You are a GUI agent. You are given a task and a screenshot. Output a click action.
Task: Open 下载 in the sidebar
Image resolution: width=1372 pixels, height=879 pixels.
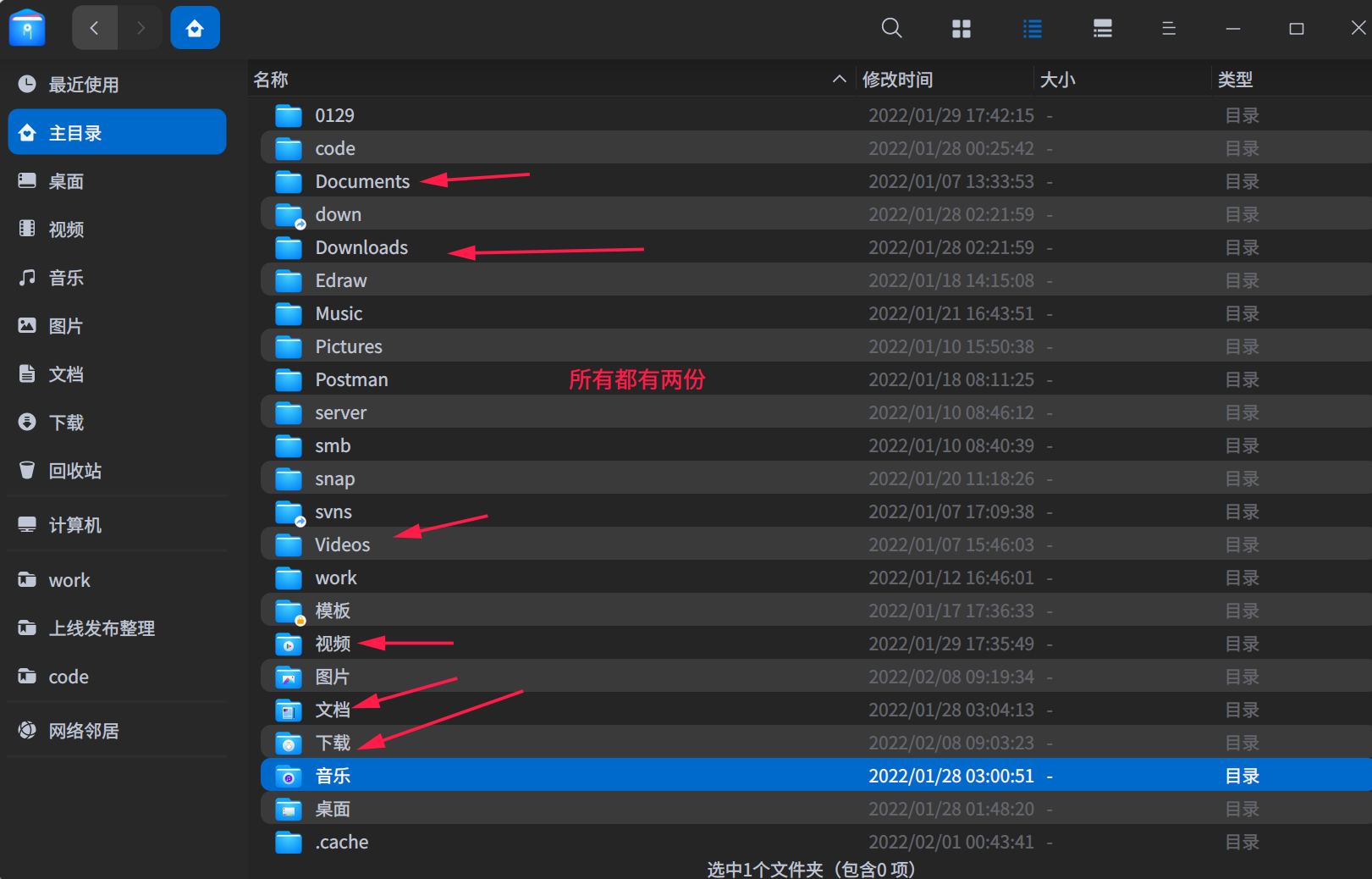point(117,423)
